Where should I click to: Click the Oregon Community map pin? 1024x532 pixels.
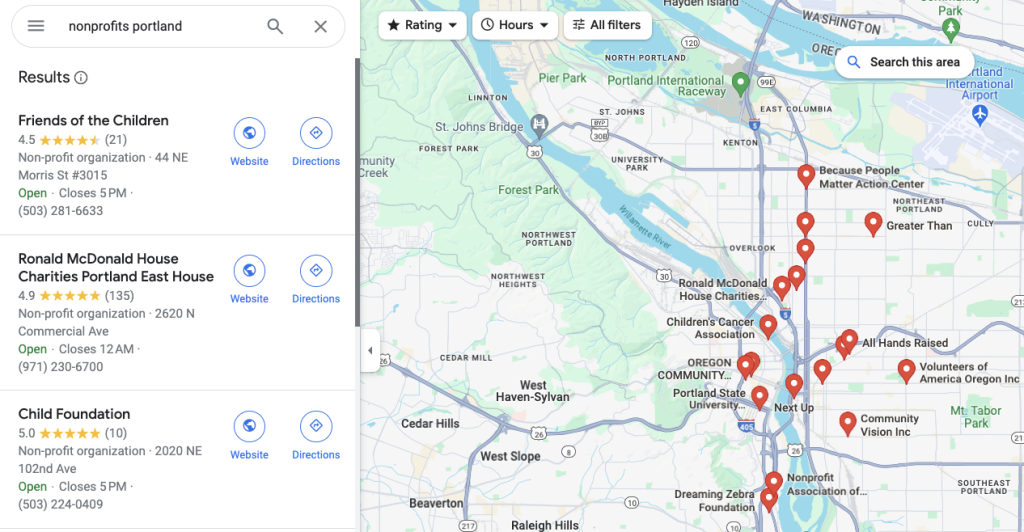coord(746,366)
